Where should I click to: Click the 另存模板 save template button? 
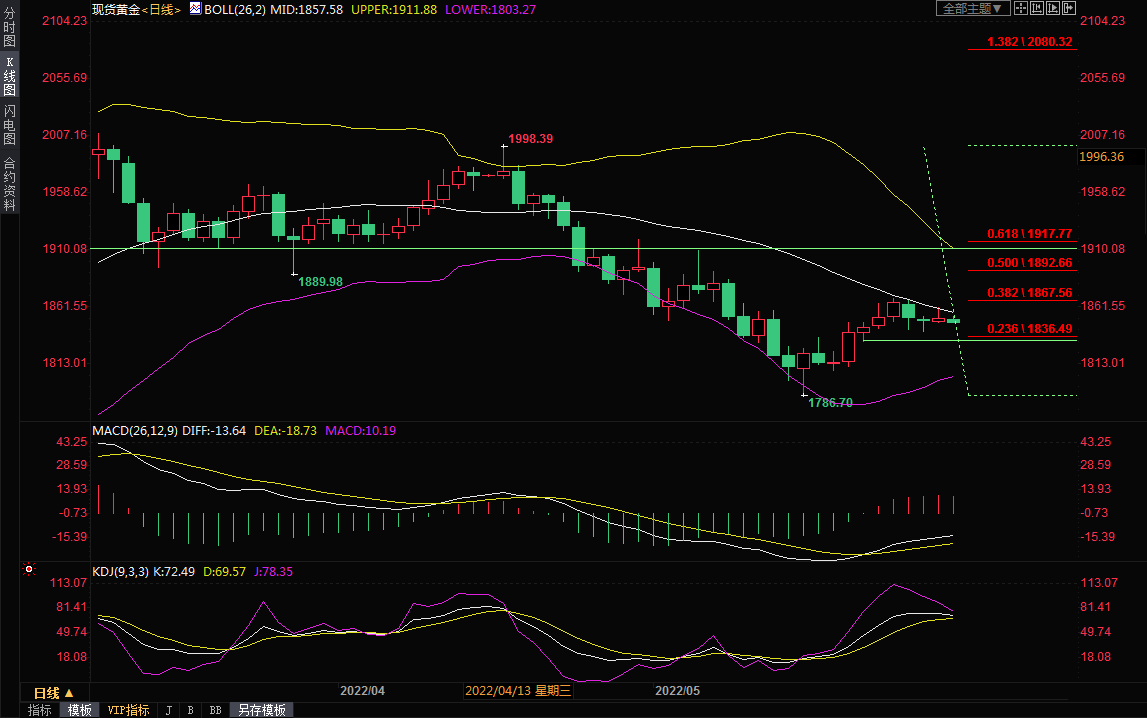coord(262,710)
